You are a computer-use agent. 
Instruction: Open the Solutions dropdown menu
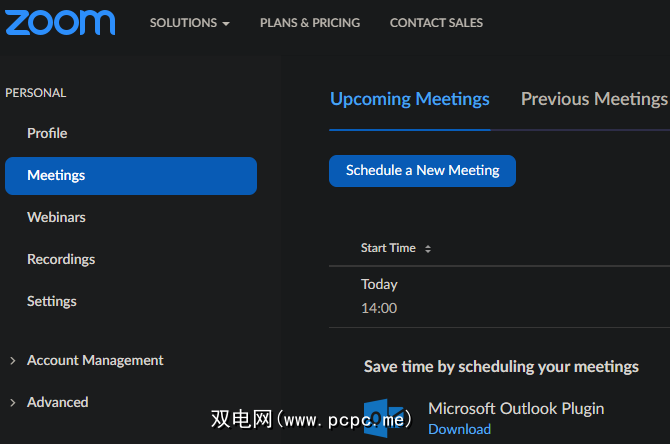189,23
